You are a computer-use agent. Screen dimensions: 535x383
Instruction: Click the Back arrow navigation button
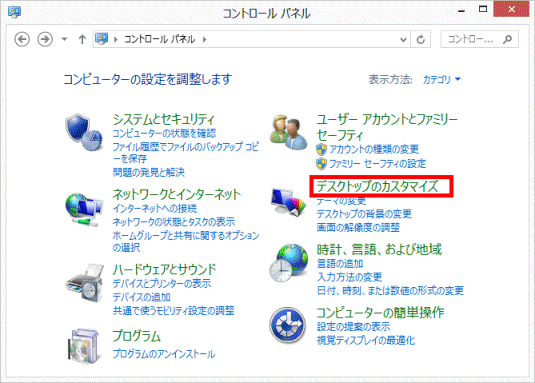(x=22, y=39)
